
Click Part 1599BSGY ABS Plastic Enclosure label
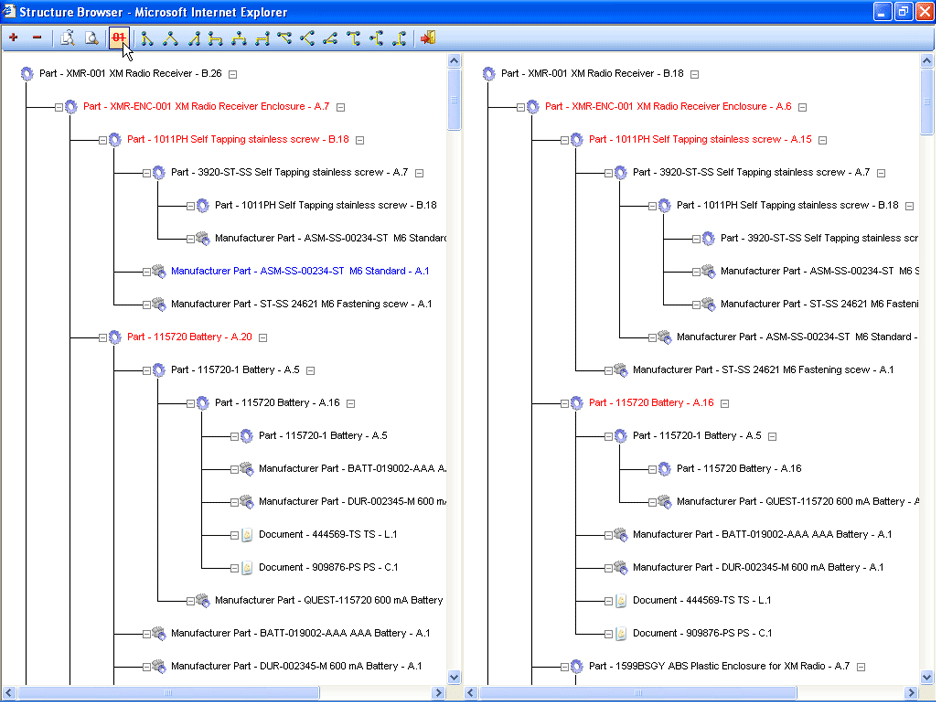pyautogui.click(x=718, y=666)
